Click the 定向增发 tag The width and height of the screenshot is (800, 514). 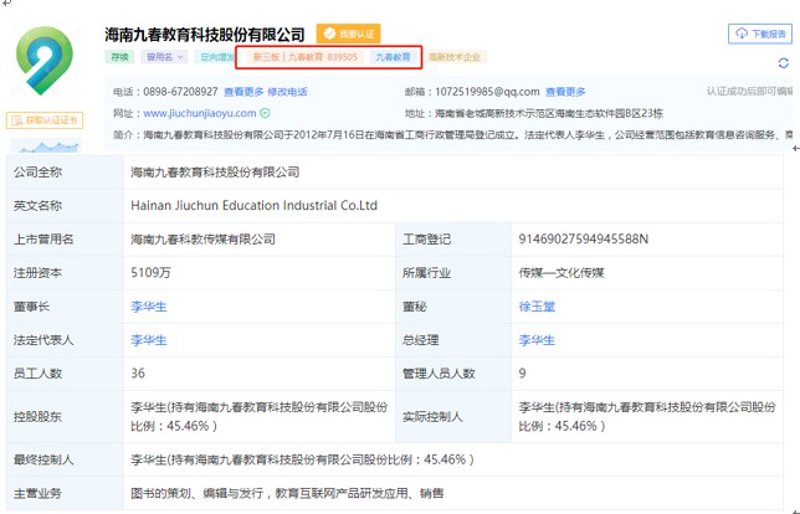click(214, 57)
